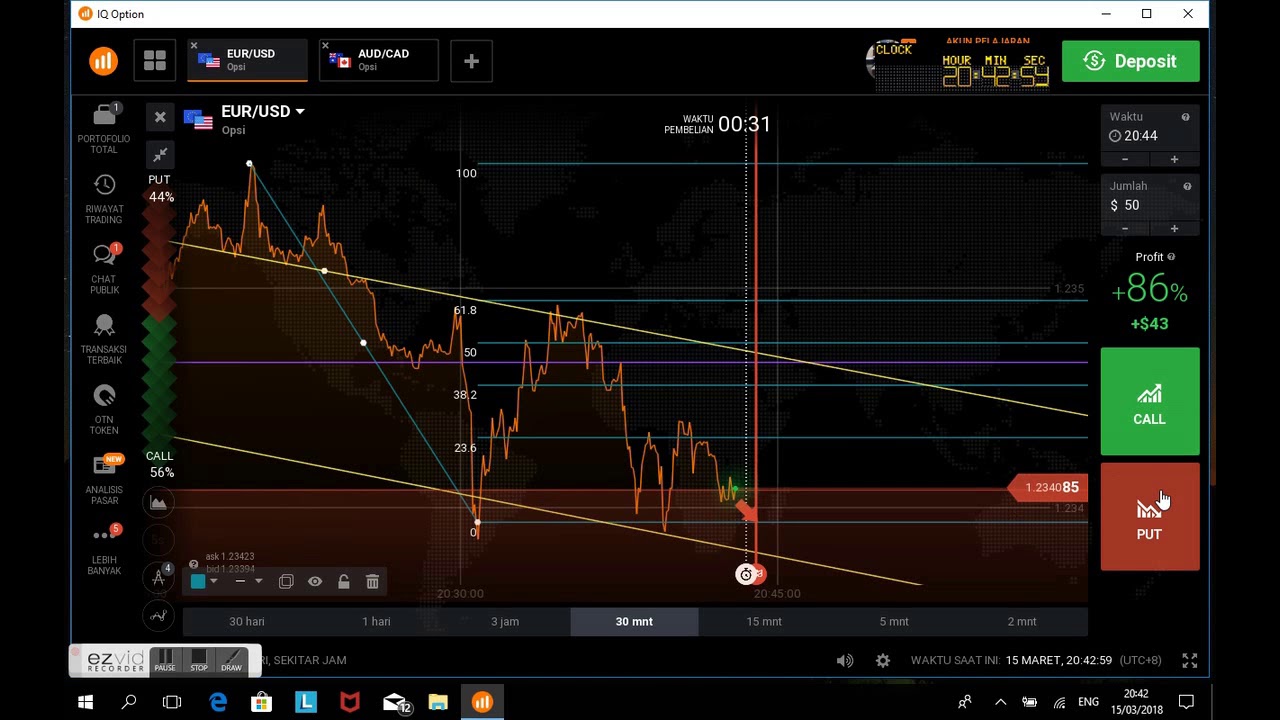Duplicate selected drawing object

[x=286, y=581]
